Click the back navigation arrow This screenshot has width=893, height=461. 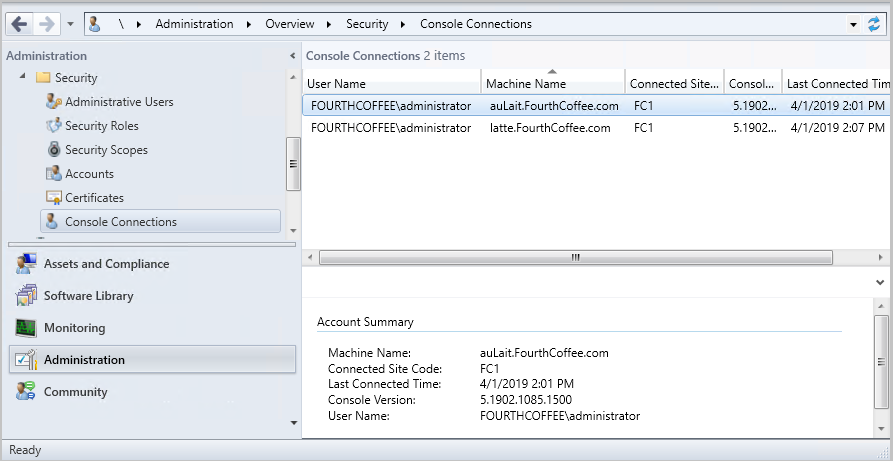[19, 23]
